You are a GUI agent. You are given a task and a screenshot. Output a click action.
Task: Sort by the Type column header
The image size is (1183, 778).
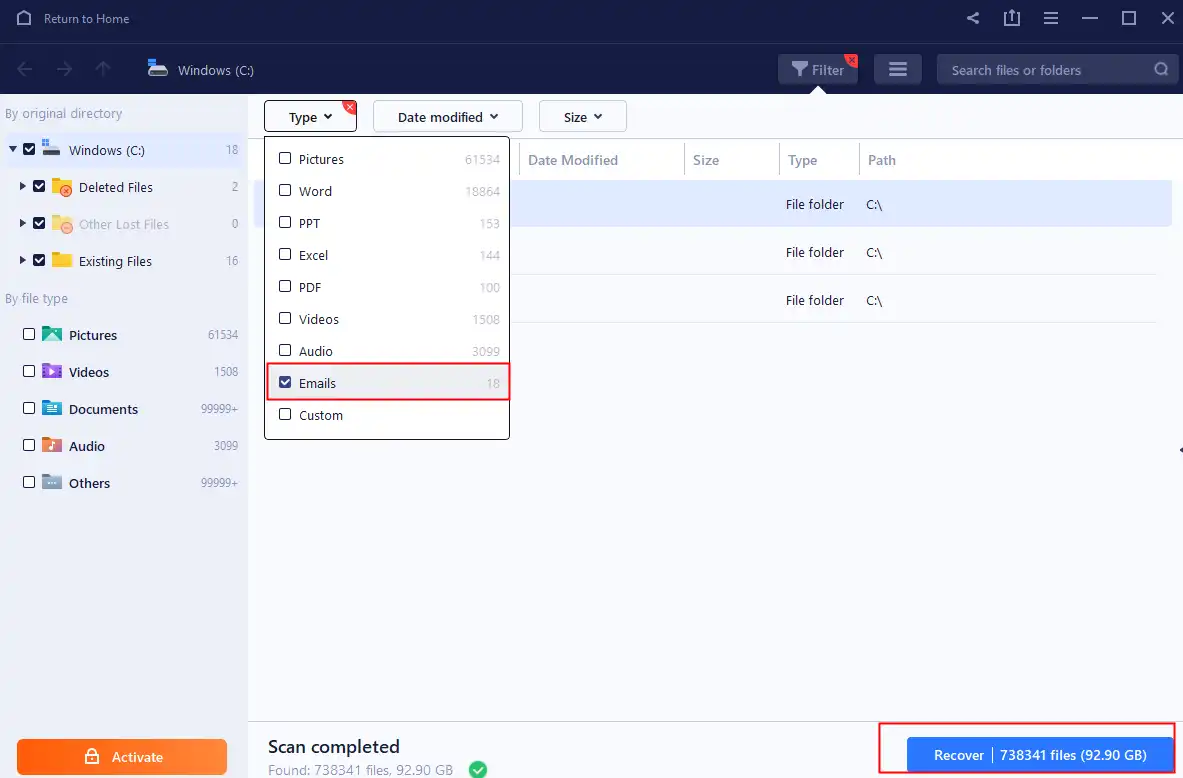[x=803, y=160]
